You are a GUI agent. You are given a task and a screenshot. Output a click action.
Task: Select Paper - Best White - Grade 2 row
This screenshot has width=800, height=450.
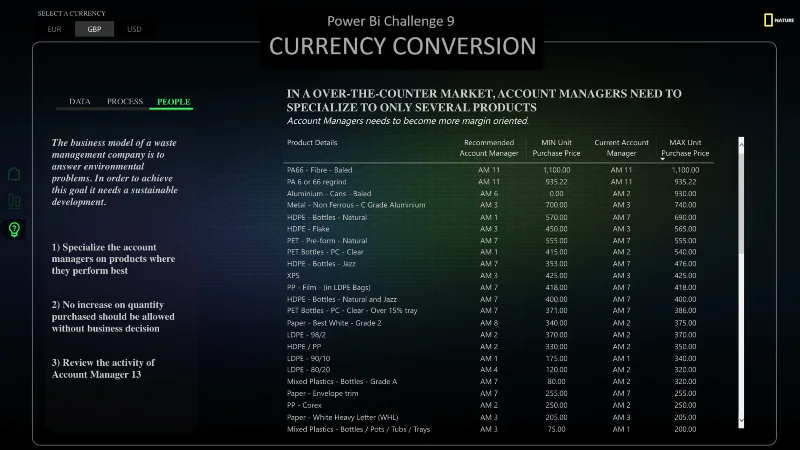point(498,323)
